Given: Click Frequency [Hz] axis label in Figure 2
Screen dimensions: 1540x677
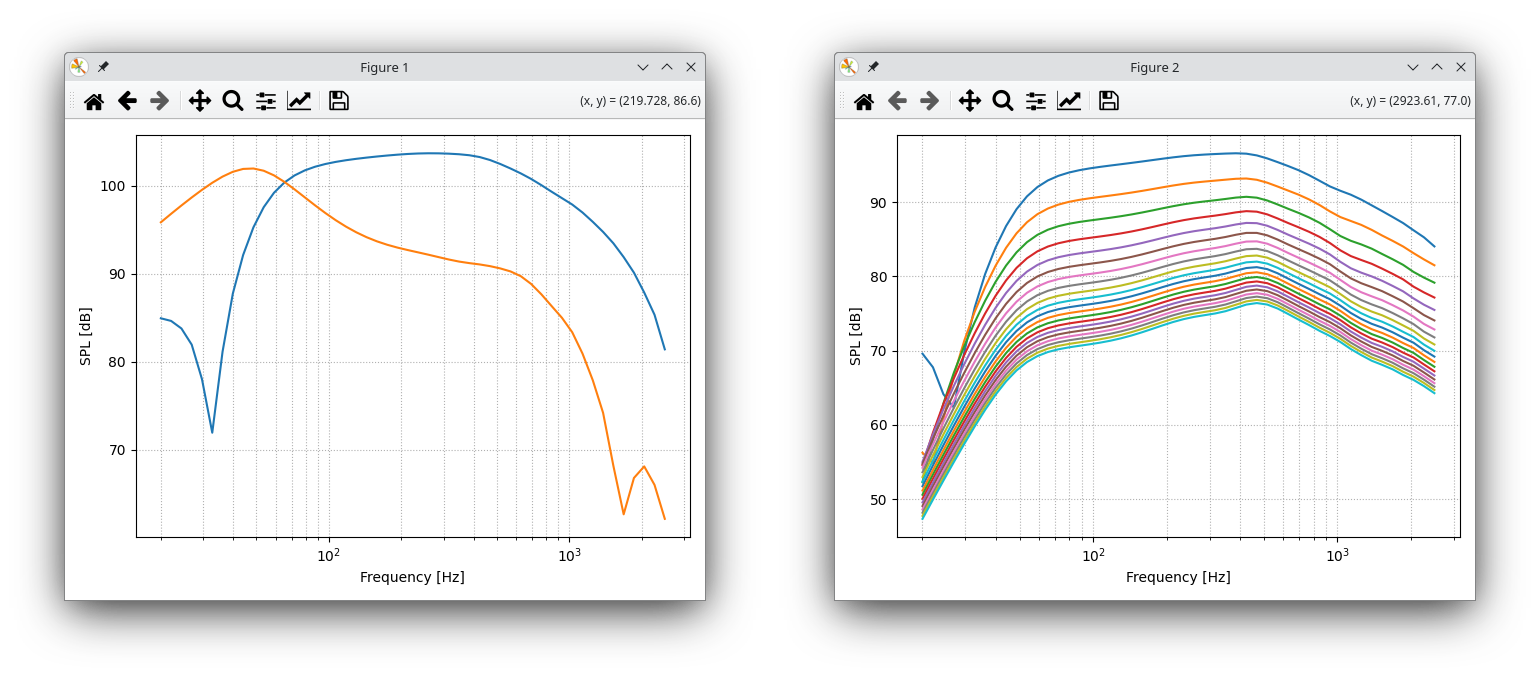Looking at the screenshot, I should [x=1178, y=577].
